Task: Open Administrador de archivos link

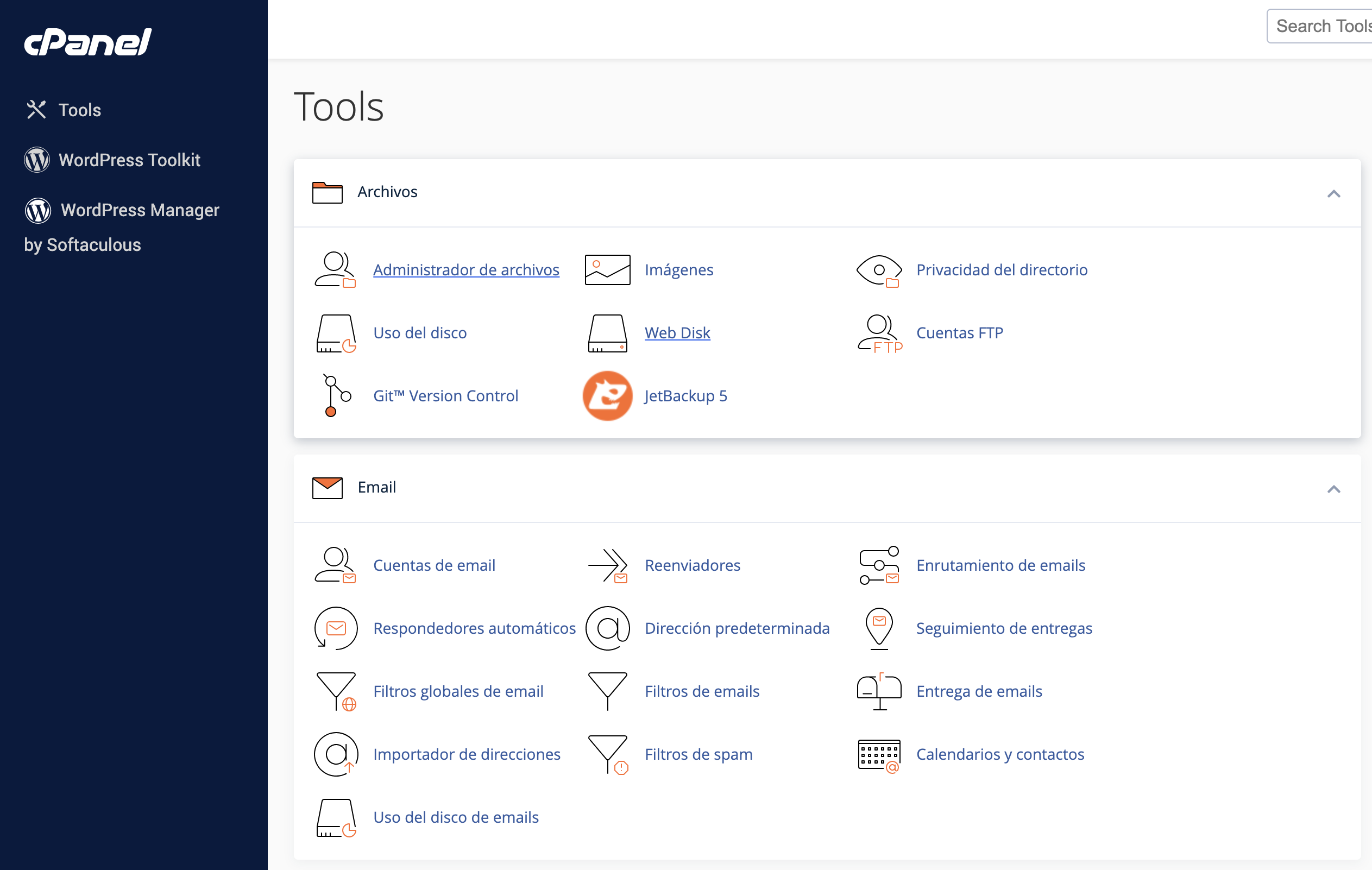Action: coord(465,270)
